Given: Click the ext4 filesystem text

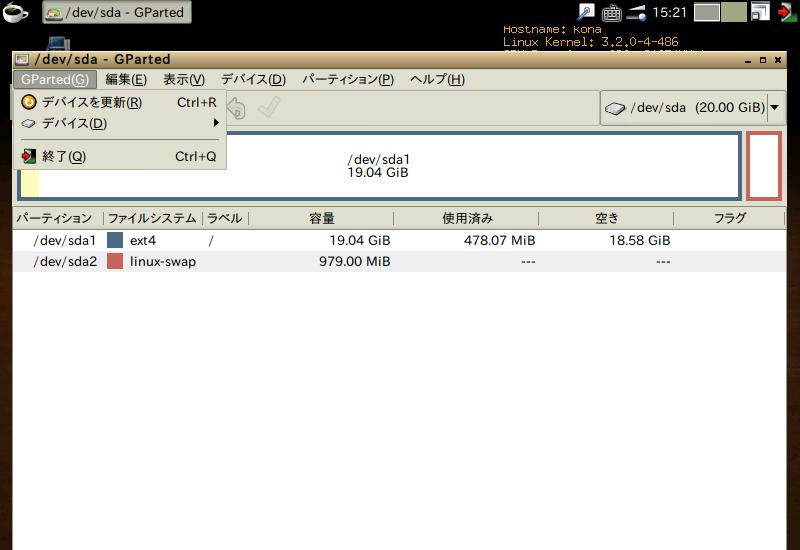Looking at the screenshot, I should [143, 241].
